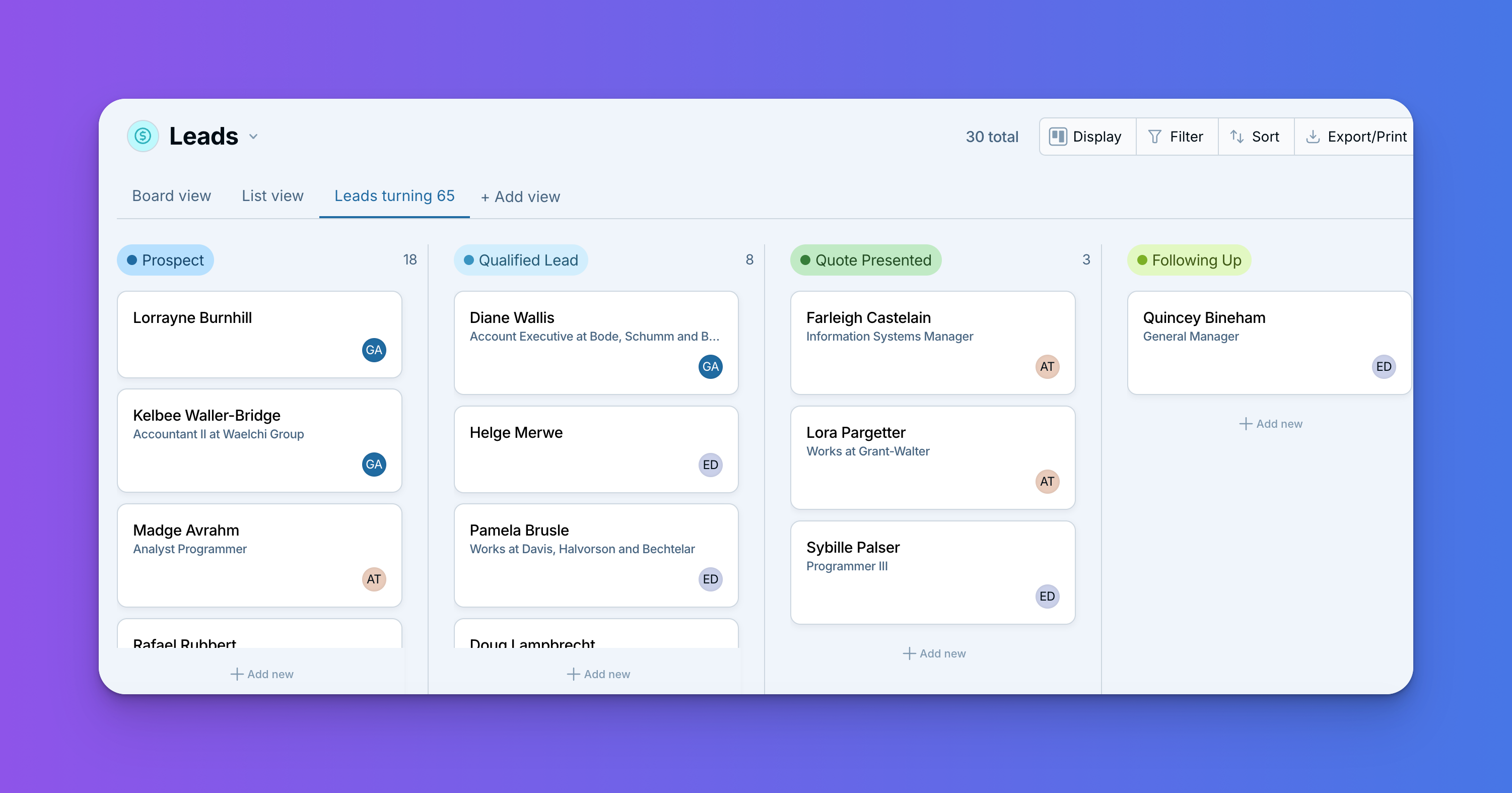Open the Display options
The image size is (1512, 793).
1086,137
